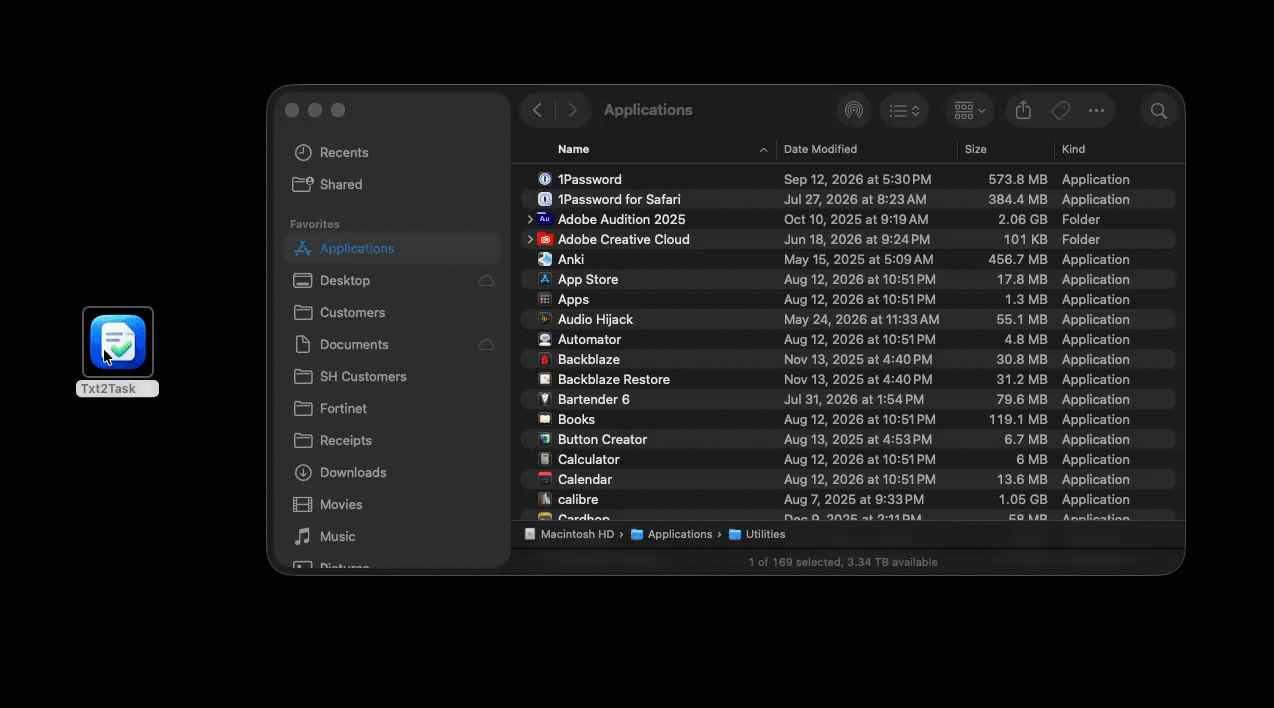Click the Tags icon in Finder toolbar
The width and height of the screenshot is (1274, 708).
(1060, 111)
